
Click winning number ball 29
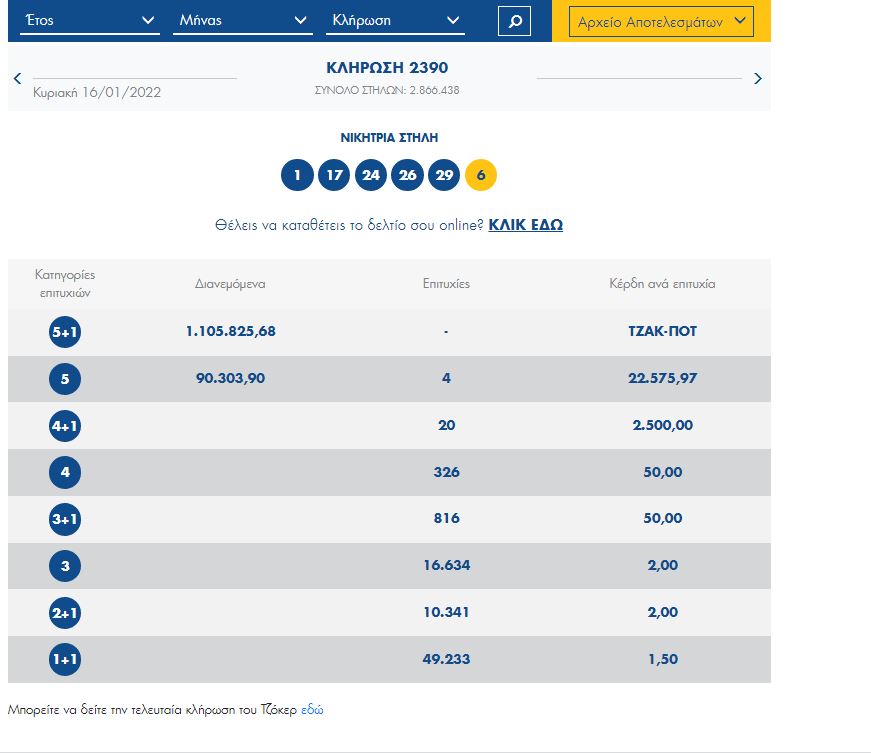444,176
